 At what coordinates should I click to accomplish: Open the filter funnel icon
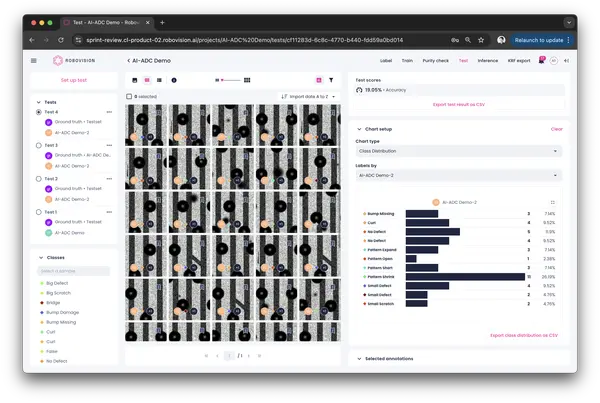click(331, 80)
